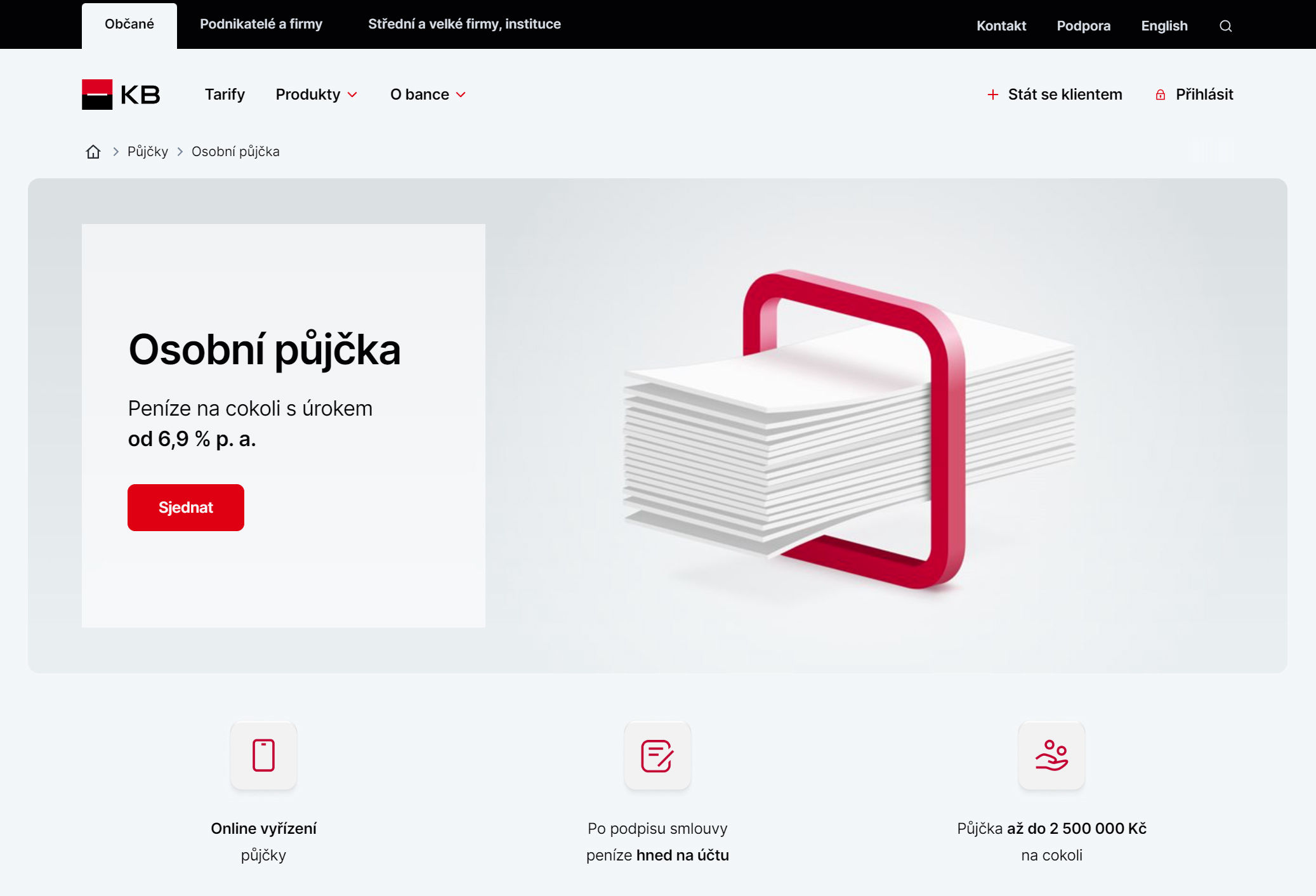Image resolution: width=1316 pixels, height=896 pixels.
Task: Go to the Tarify section
Action: tap(225, 94)
